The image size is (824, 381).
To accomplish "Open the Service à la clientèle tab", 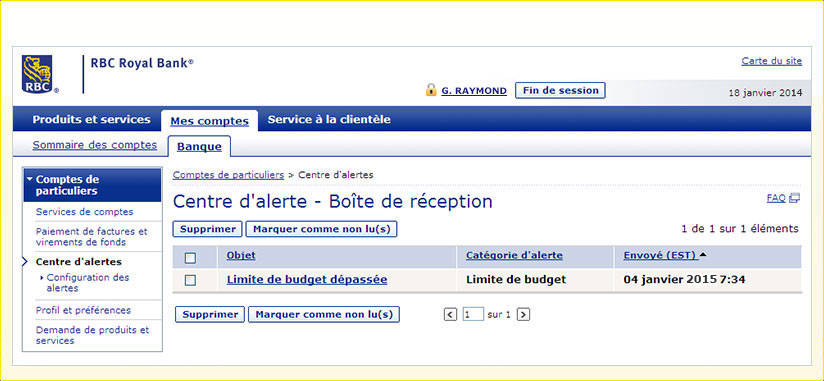I will coord(329,119).
